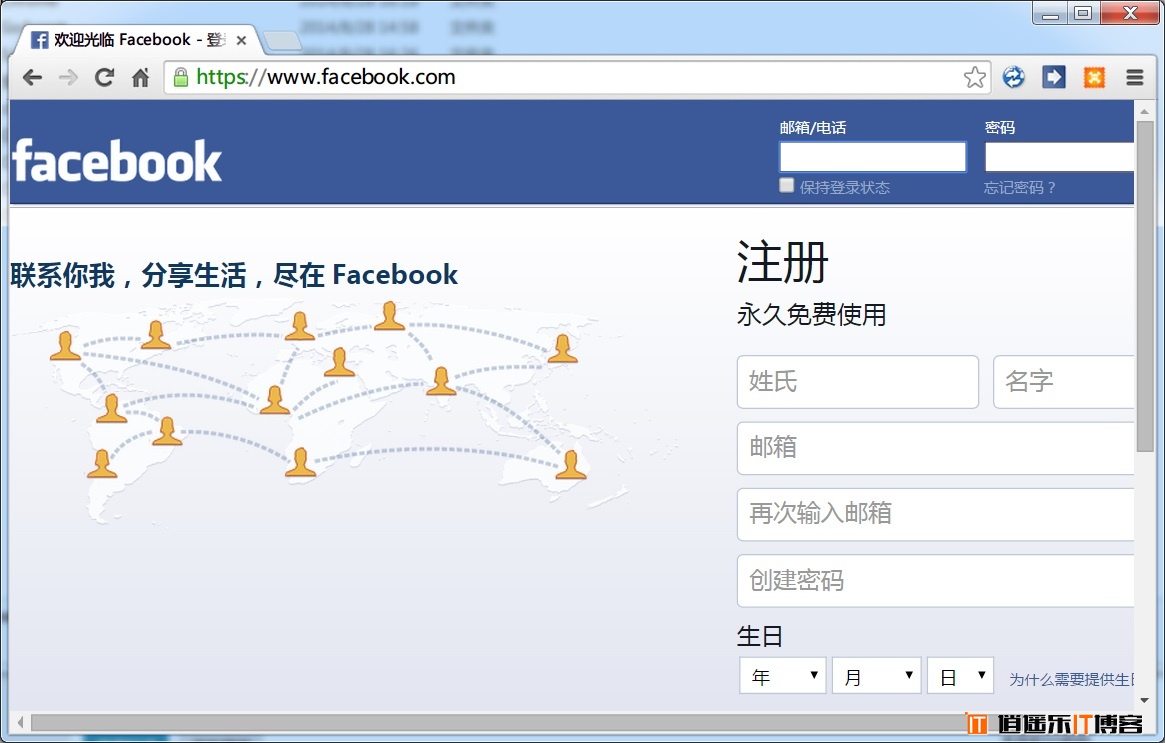Click the horizontal scrollbar left arrow
Viewport: 1165px width, 743px height.
(x=20, y=721)
